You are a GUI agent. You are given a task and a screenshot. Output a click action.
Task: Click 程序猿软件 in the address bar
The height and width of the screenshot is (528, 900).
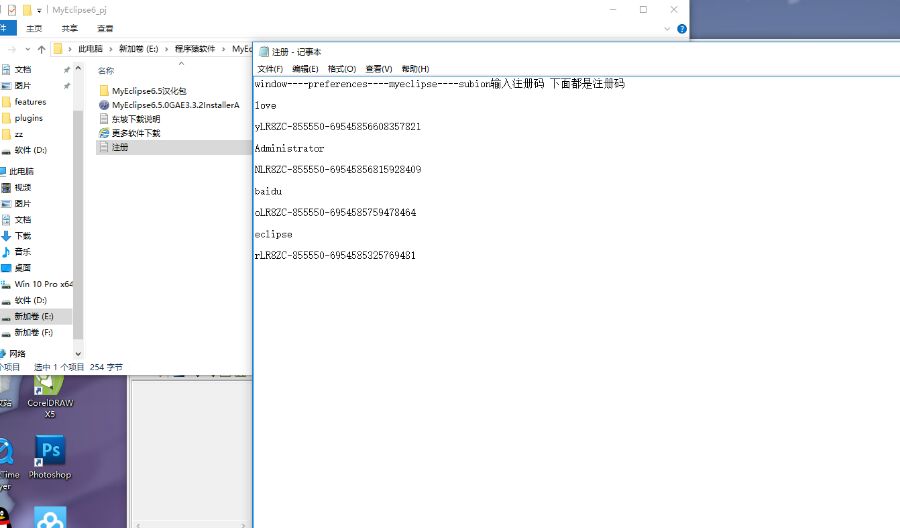point(195,49)
